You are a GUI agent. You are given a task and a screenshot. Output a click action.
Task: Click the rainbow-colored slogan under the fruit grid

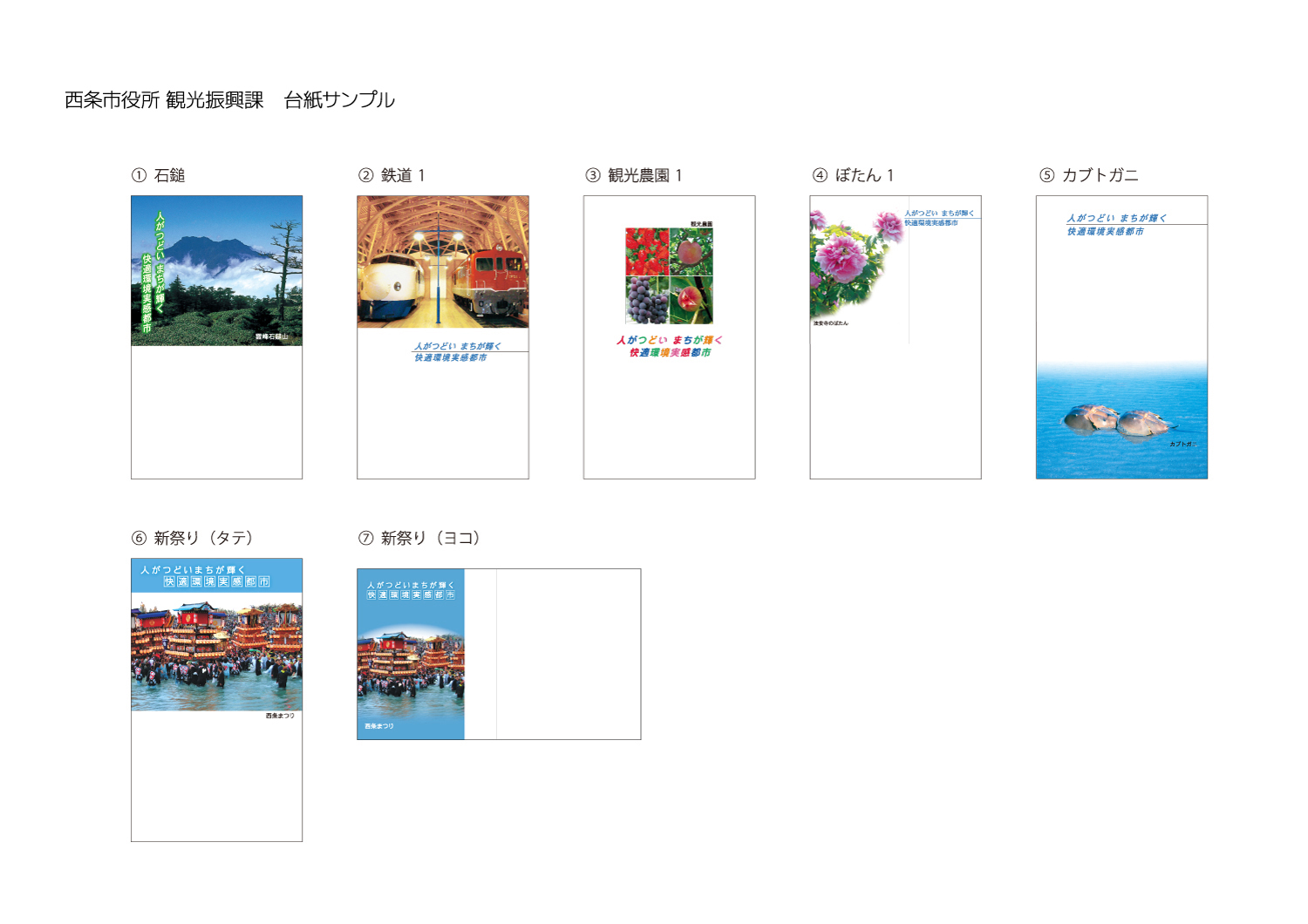[x=670, y=346]
